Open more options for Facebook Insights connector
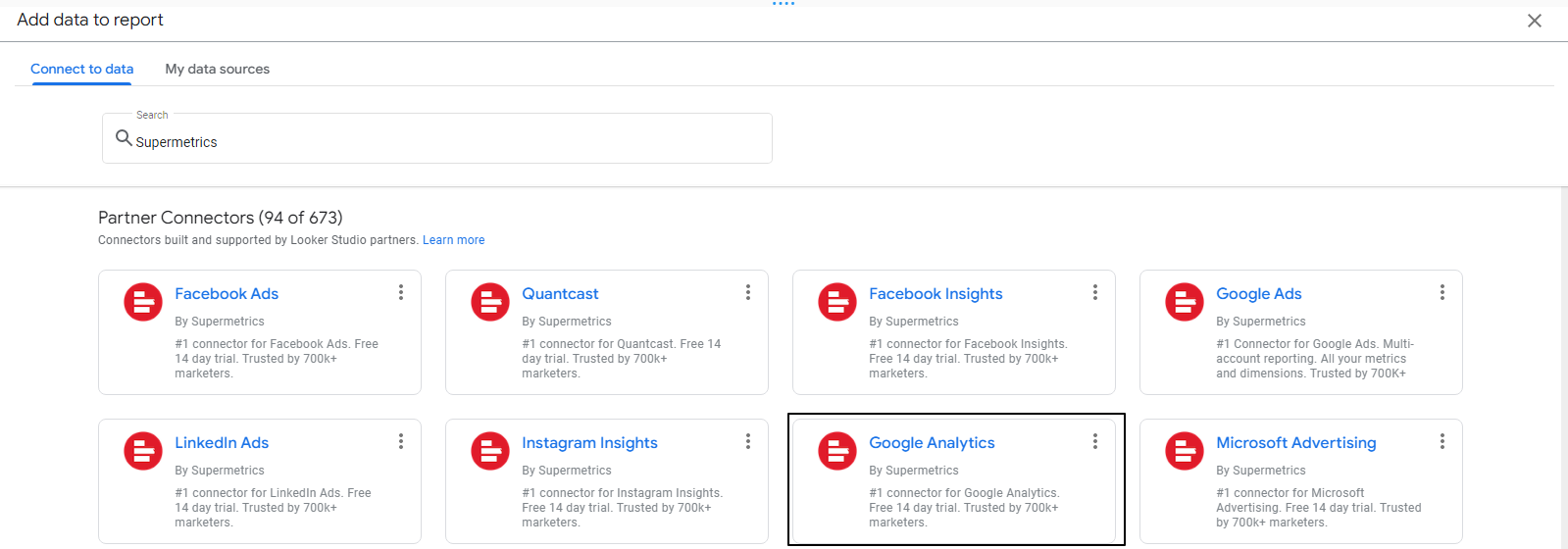Image resolution: width=1568 pixels, height=549 pixels. [1095, 292]
